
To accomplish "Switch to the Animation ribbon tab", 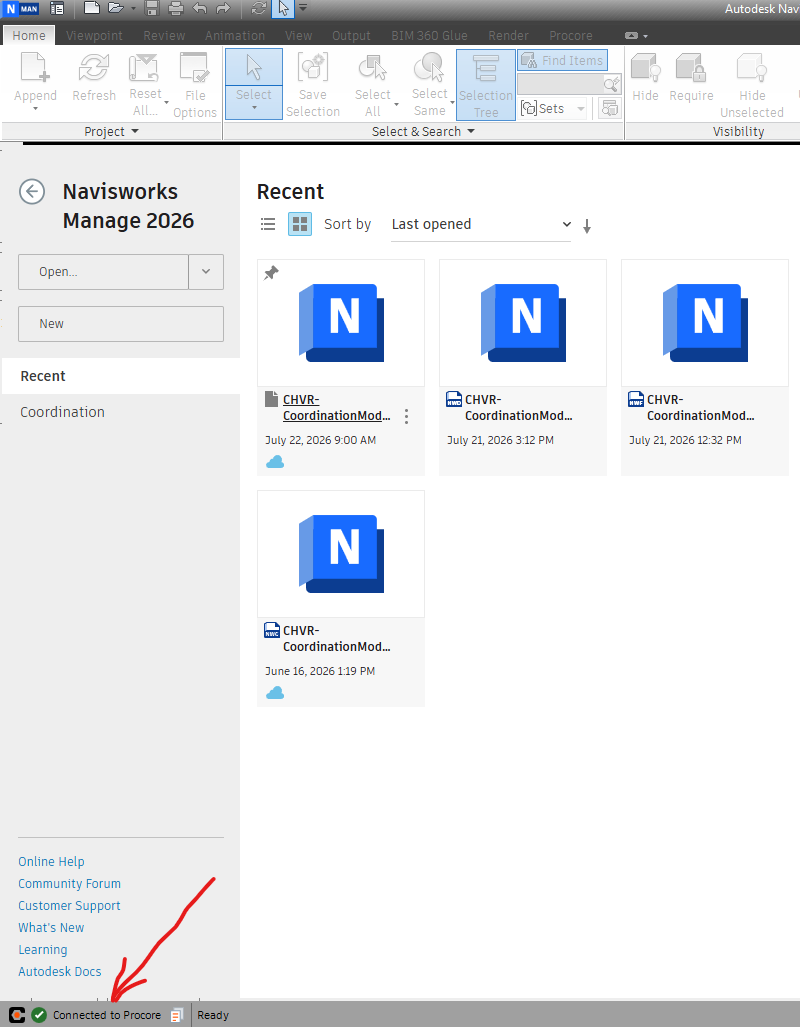I will [x=235, y=35].
